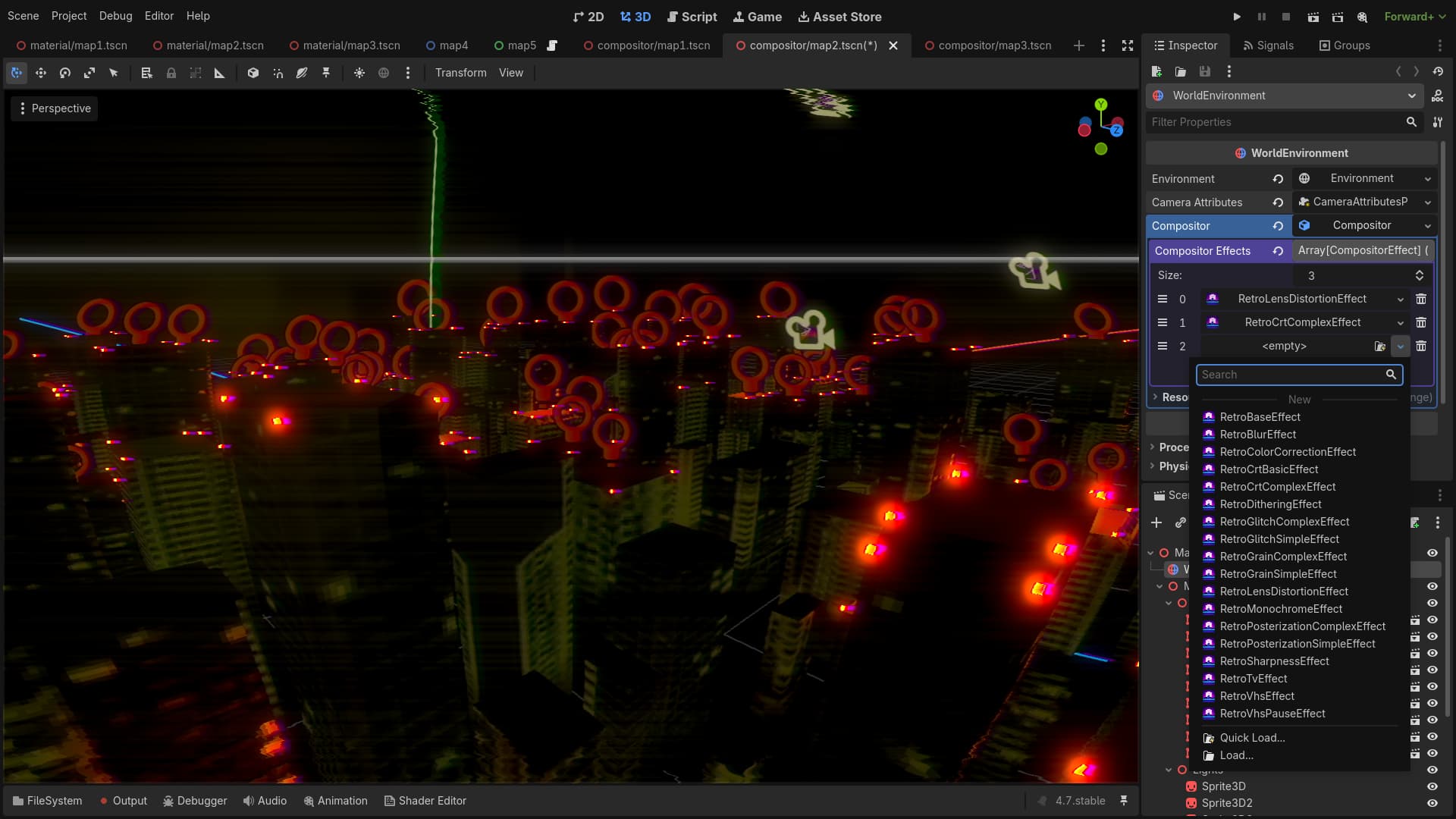1456x819 pixels.
Task: Focus the Filter Properties field
Action: 1283,122
